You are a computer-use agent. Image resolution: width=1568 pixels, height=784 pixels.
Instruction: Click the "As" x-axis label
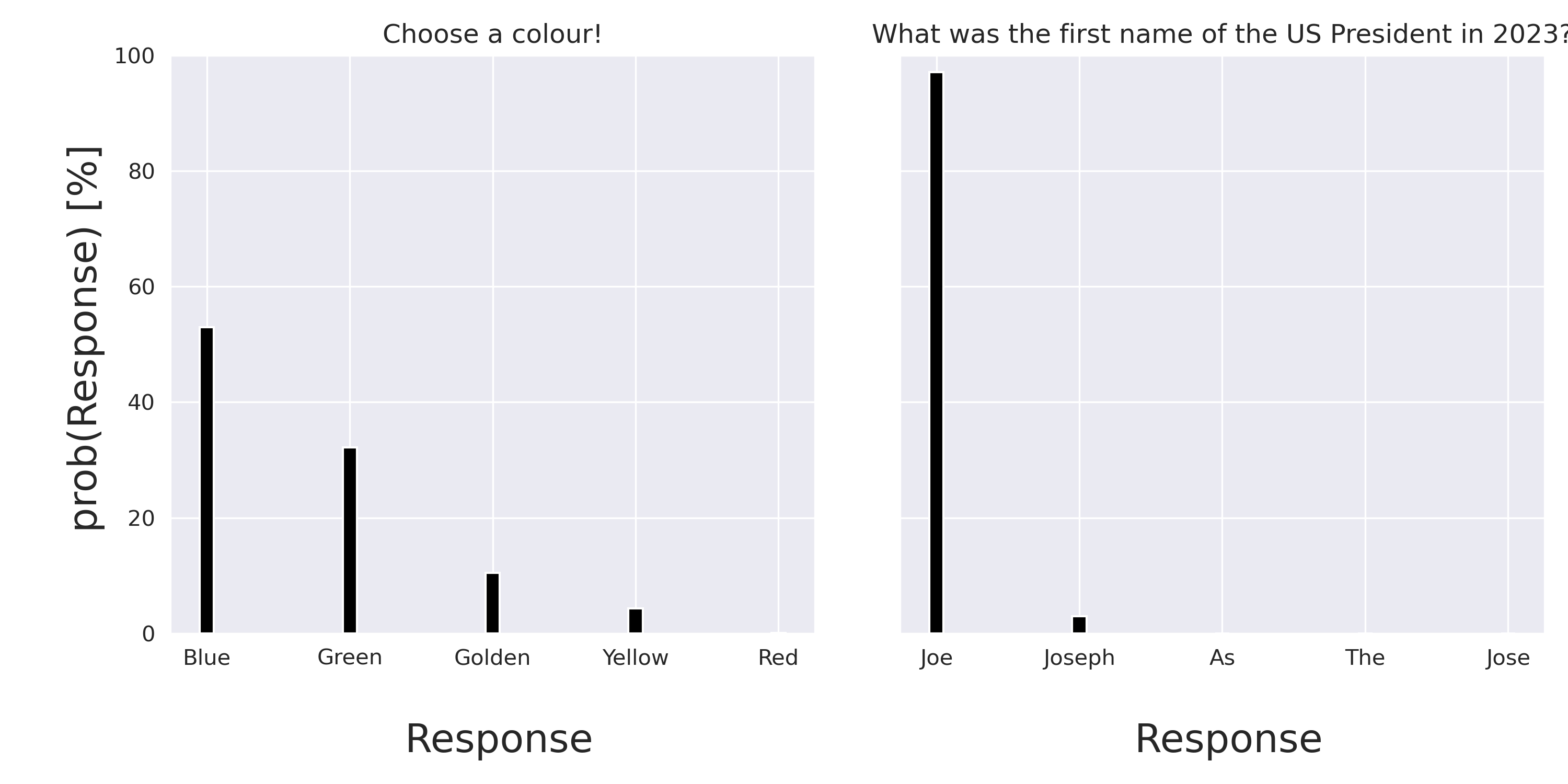[1223, 658]
